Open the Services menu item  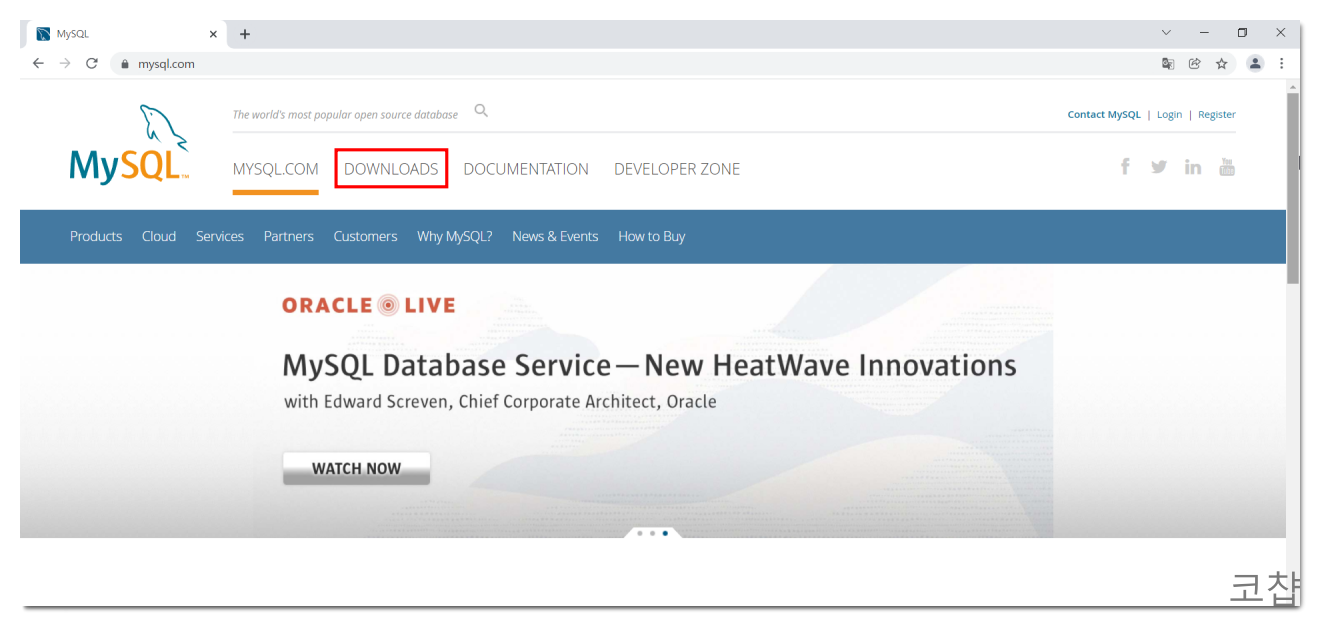(x=220, y=236)
